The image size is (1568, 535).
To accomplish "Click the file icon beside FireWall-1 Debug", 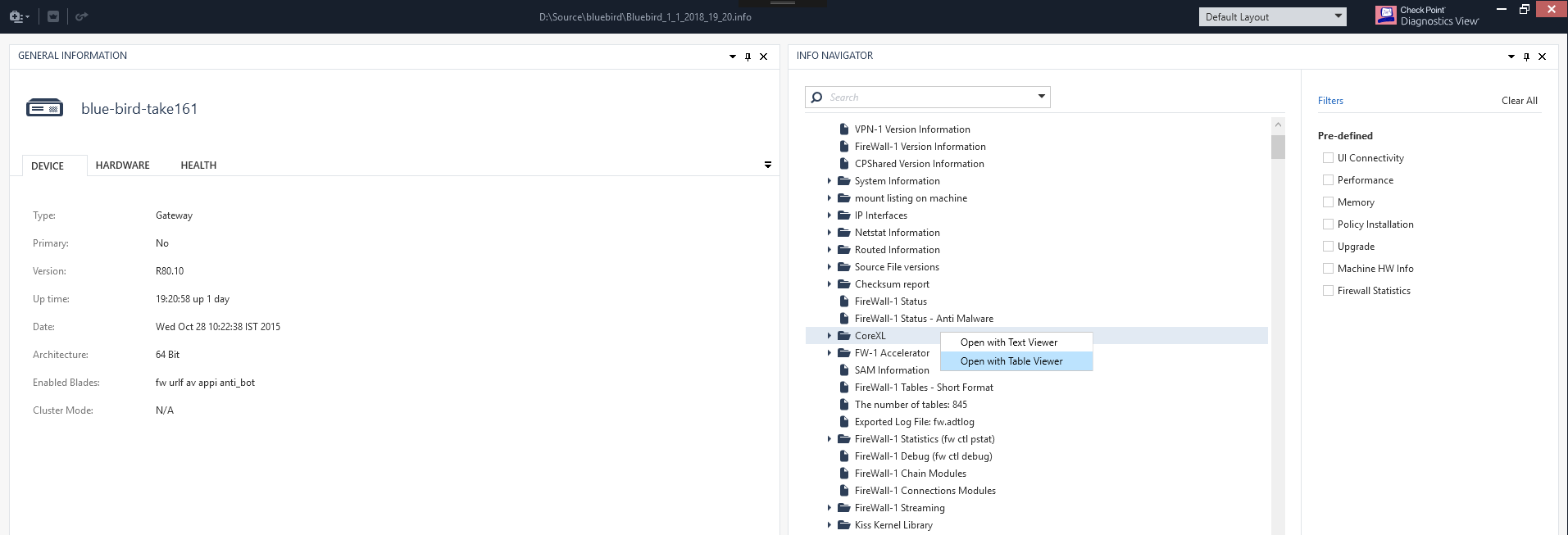I will (x=843, y=456).
